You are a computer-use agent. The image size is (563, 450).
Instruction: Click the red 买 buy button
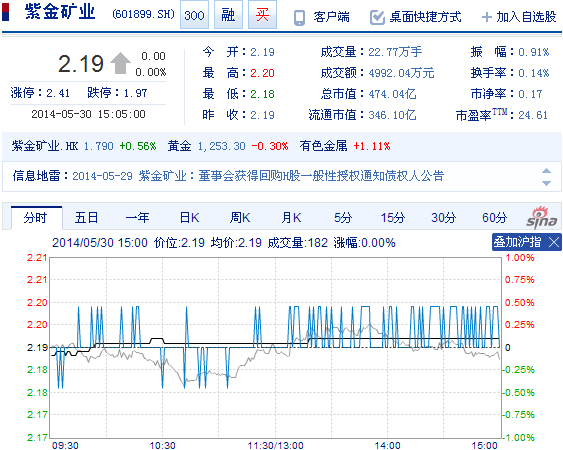262,15
